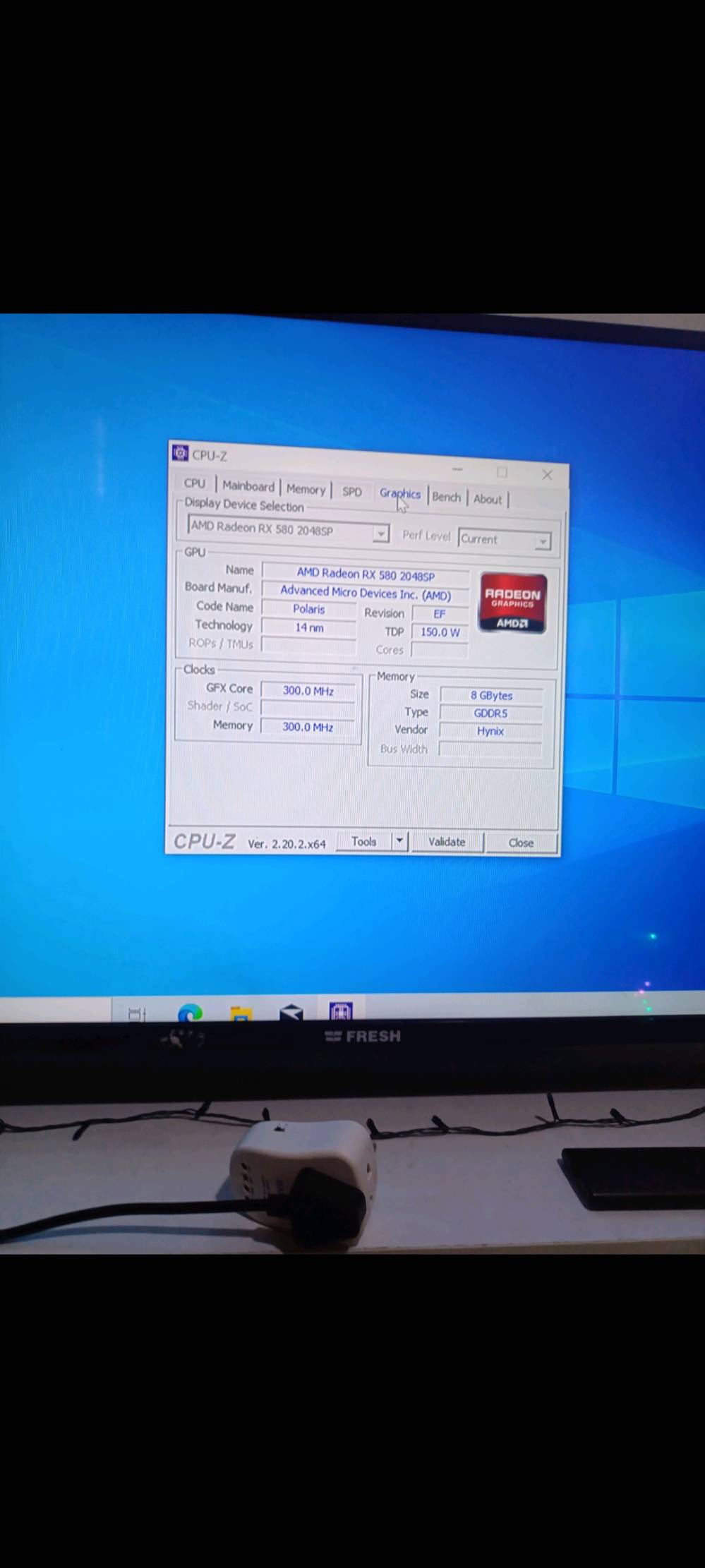Click the Revision EF value
The height and width of the screenshot is (1568, 705).
click(440, 614)
